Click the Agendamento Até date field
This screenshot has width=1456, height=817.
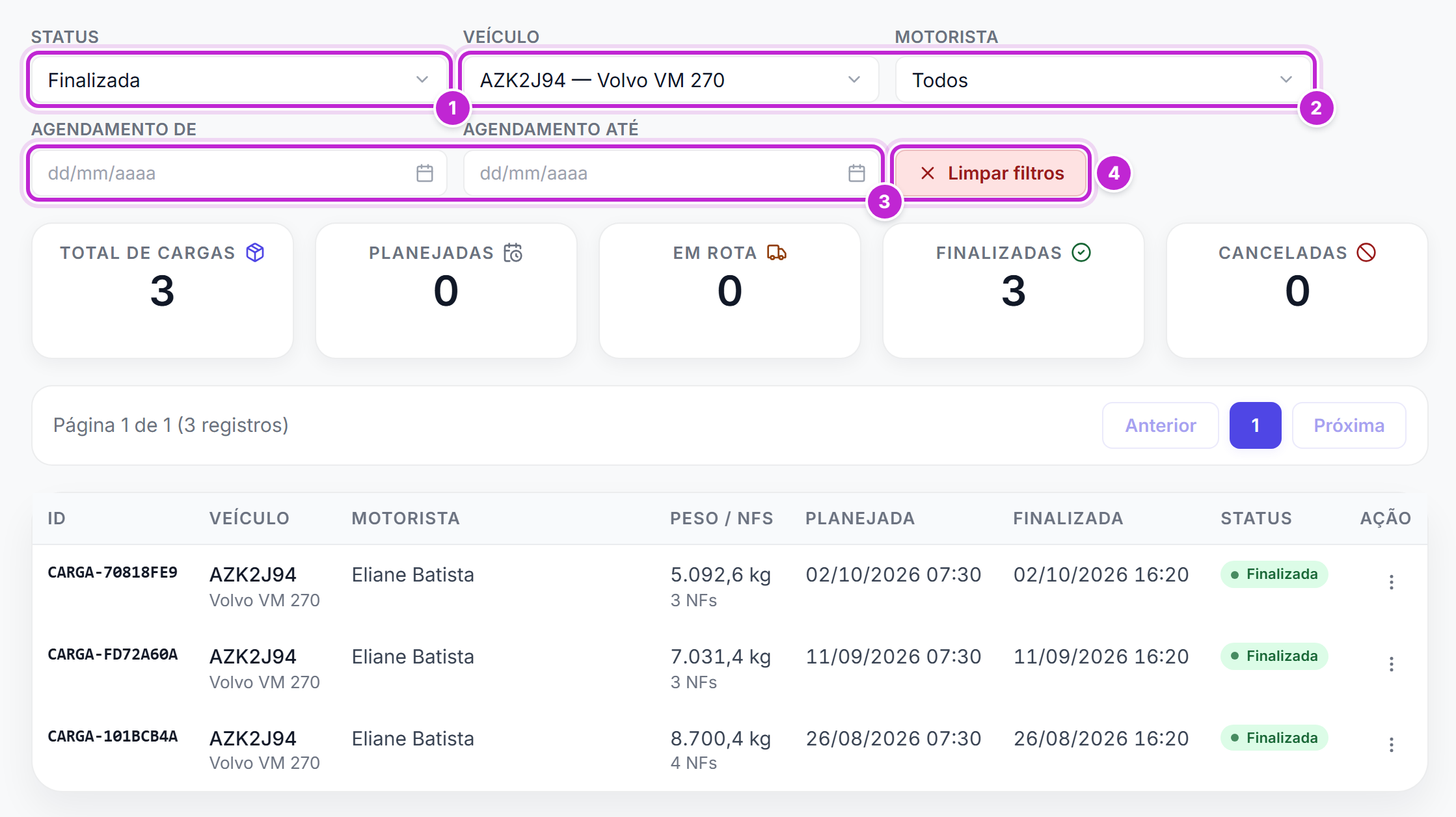click(x=670, y=173)
